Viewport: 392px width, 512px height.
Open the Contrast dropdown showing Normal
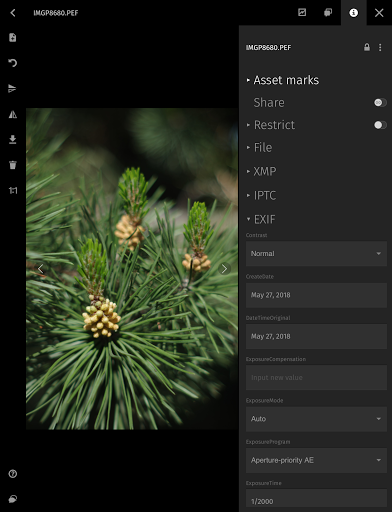pos(316,254)
